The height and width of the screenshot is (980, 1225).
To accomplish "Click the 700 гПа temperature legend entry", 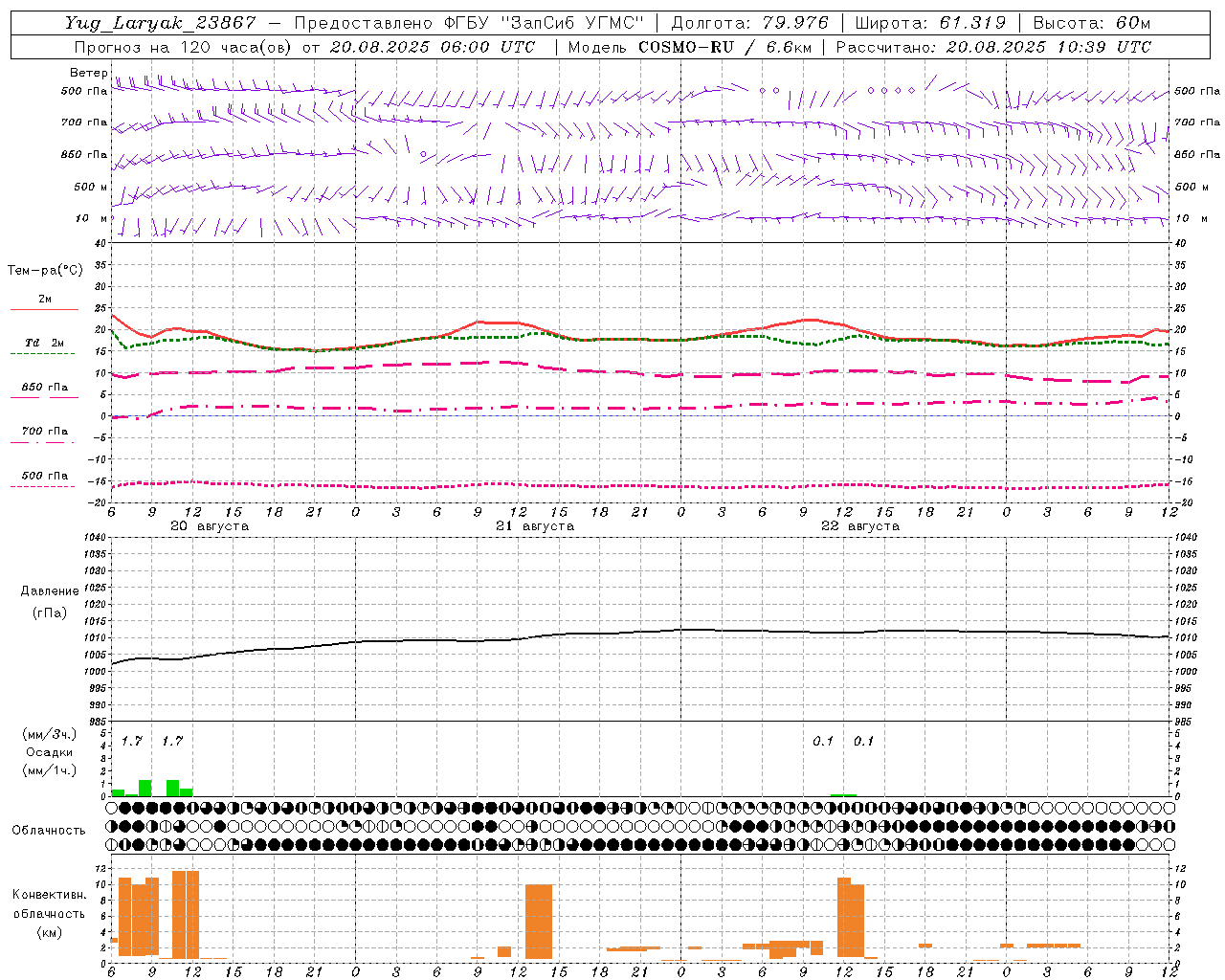I will (x=44, y=432).
